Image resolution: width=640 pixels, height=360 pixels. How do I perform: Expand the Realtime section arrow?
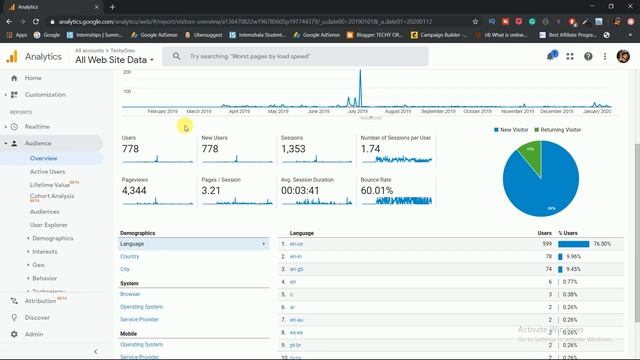[x=5, y=127]
